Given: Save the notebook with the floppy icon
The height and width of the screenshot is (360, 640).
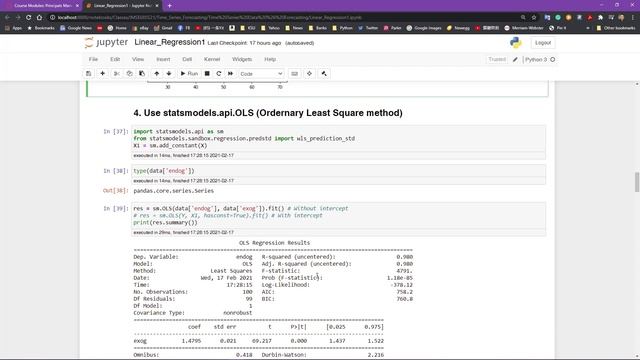Looking at the screenshot, I should (x=89, y=73).
